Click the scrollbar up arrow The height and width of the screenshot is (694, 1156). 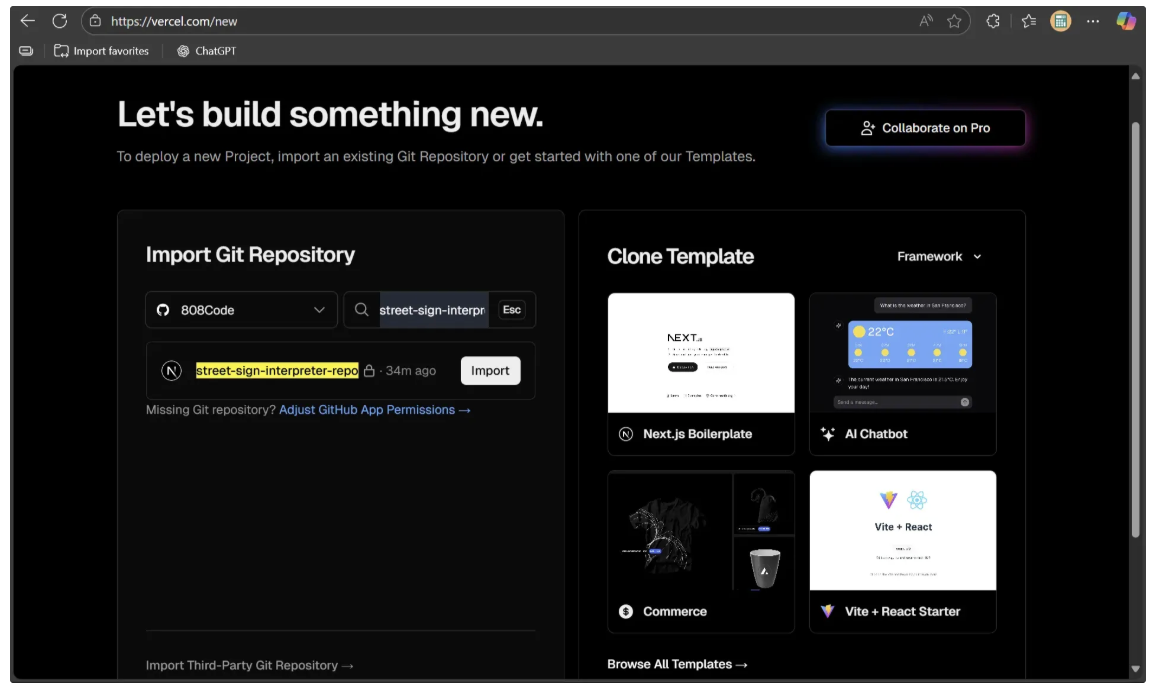[1135, 76]
